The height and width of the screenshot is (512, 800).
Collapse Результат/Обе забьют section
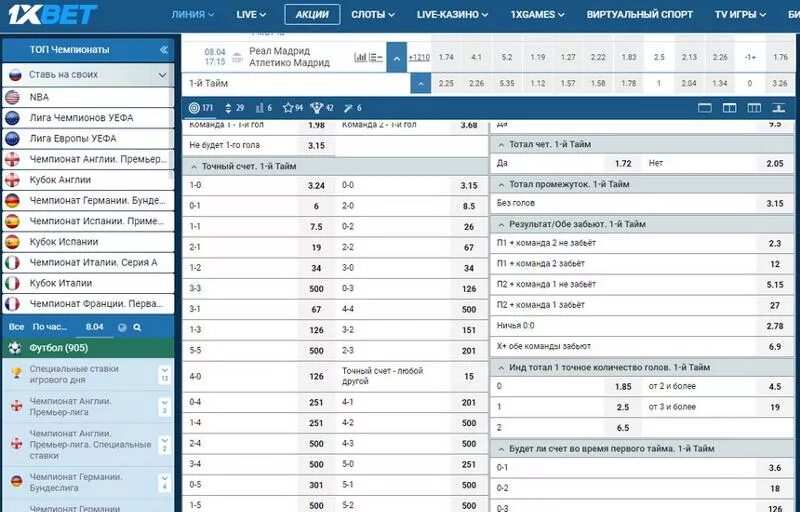642,224
